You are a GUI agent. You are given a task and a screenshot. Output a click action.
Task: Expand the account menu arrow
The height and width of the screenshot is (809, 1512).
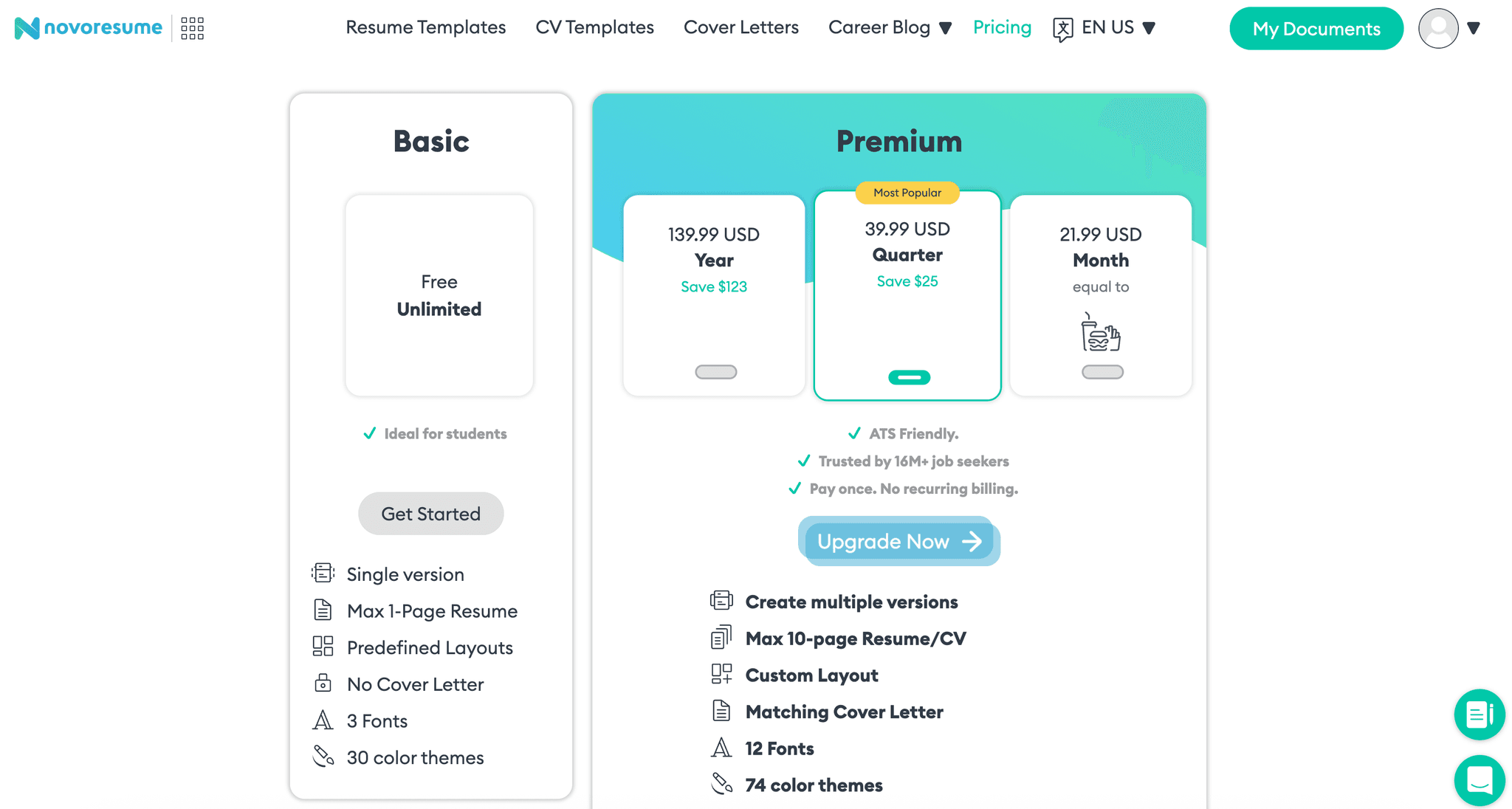pyautogui.click(x=1474, y=28)
